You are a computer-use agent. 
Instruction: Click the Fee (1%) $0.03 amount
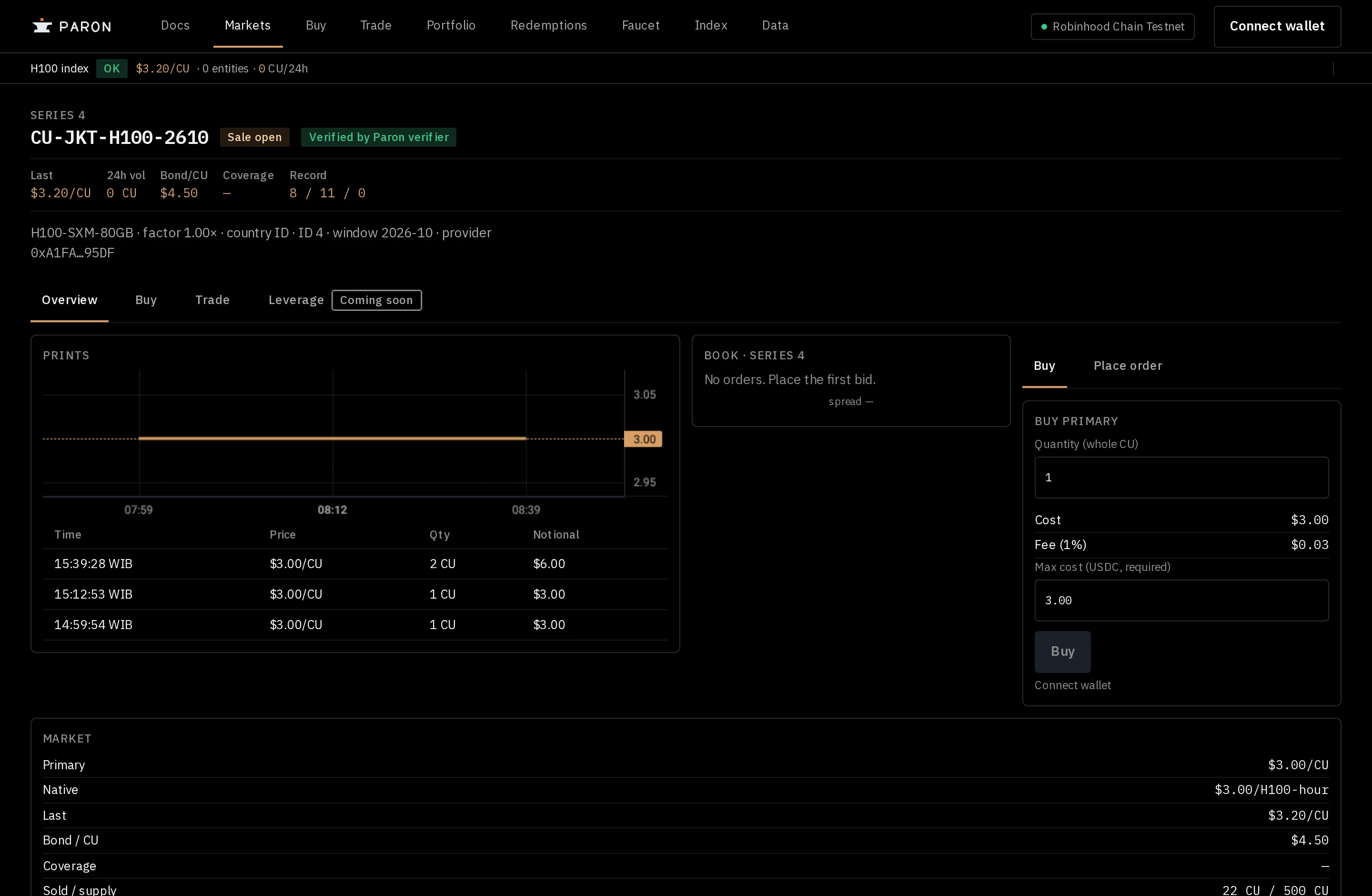click(1310, 545)
